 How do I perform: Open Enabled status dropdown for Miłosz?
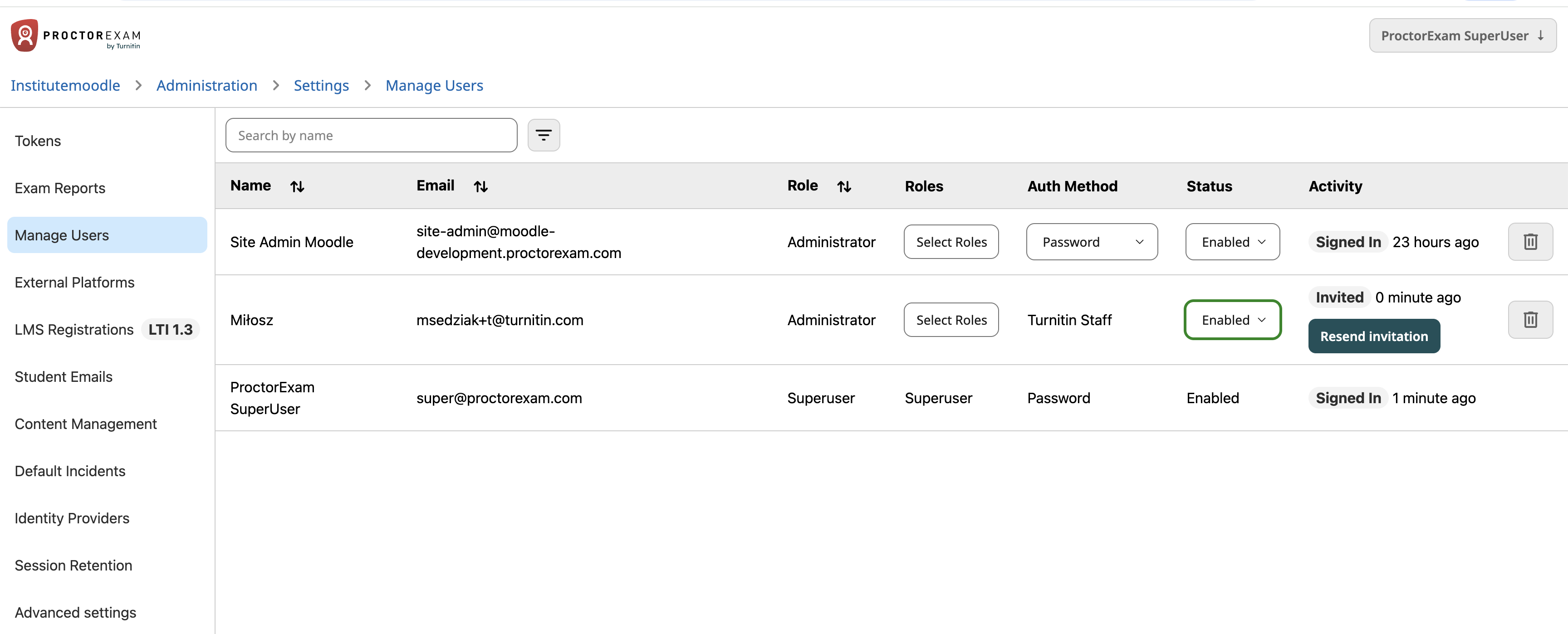1233,320
